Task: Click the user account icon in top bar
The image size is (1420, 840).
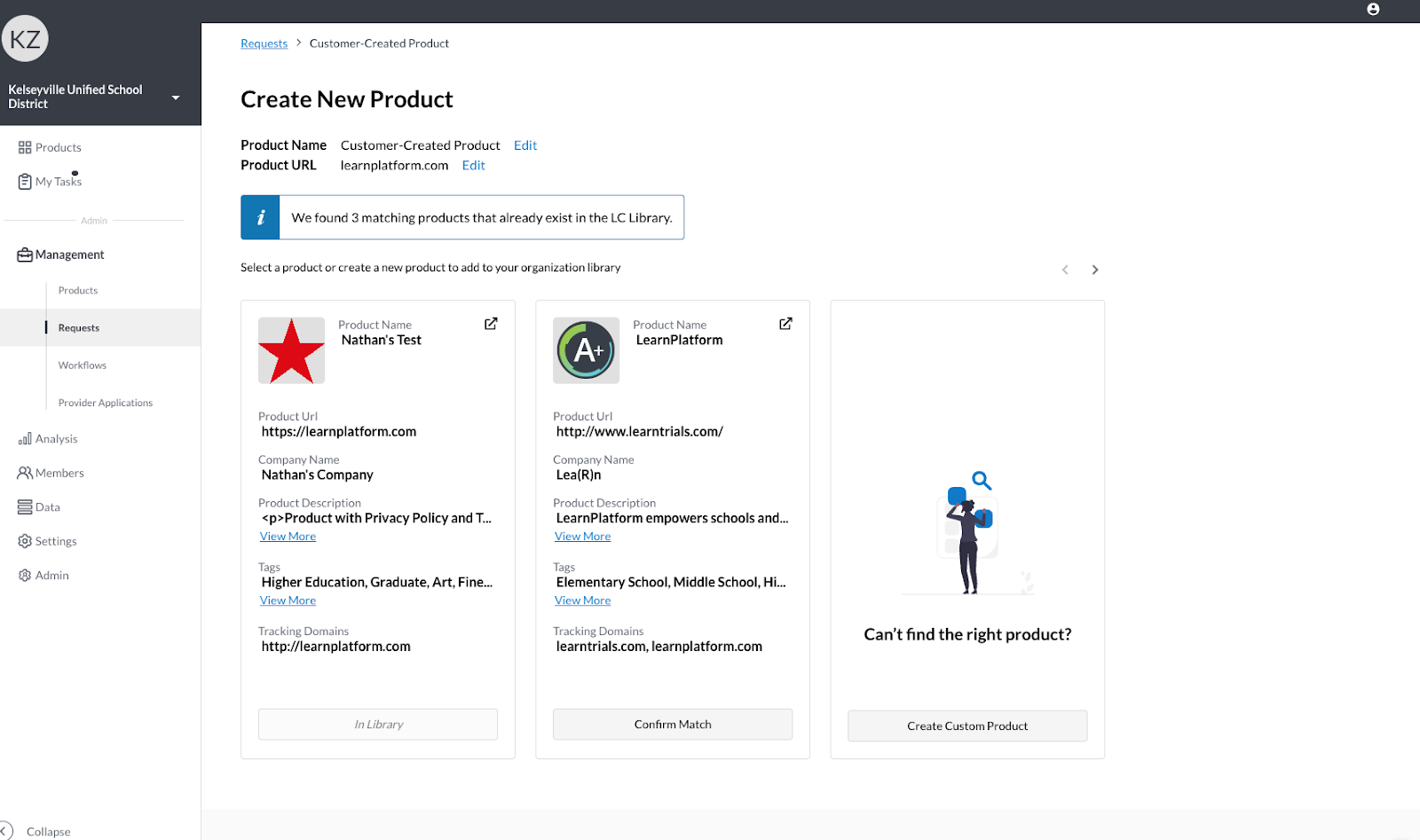Action: point(1373,10)
